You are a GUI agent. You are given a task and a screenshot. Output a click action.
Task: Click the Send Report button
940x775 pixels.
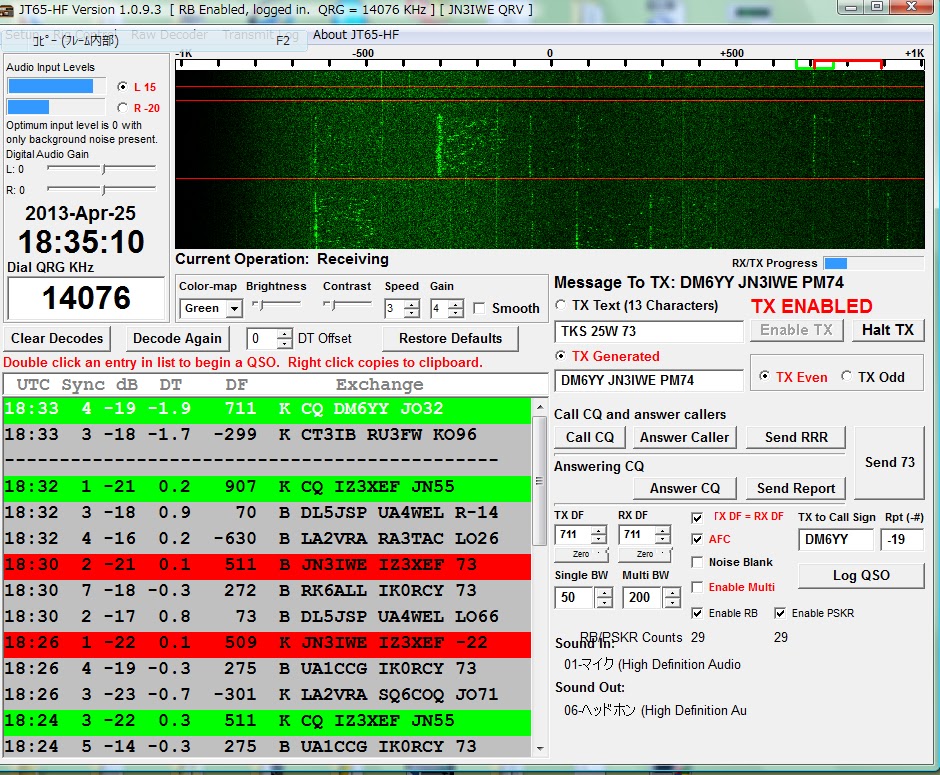796,488
